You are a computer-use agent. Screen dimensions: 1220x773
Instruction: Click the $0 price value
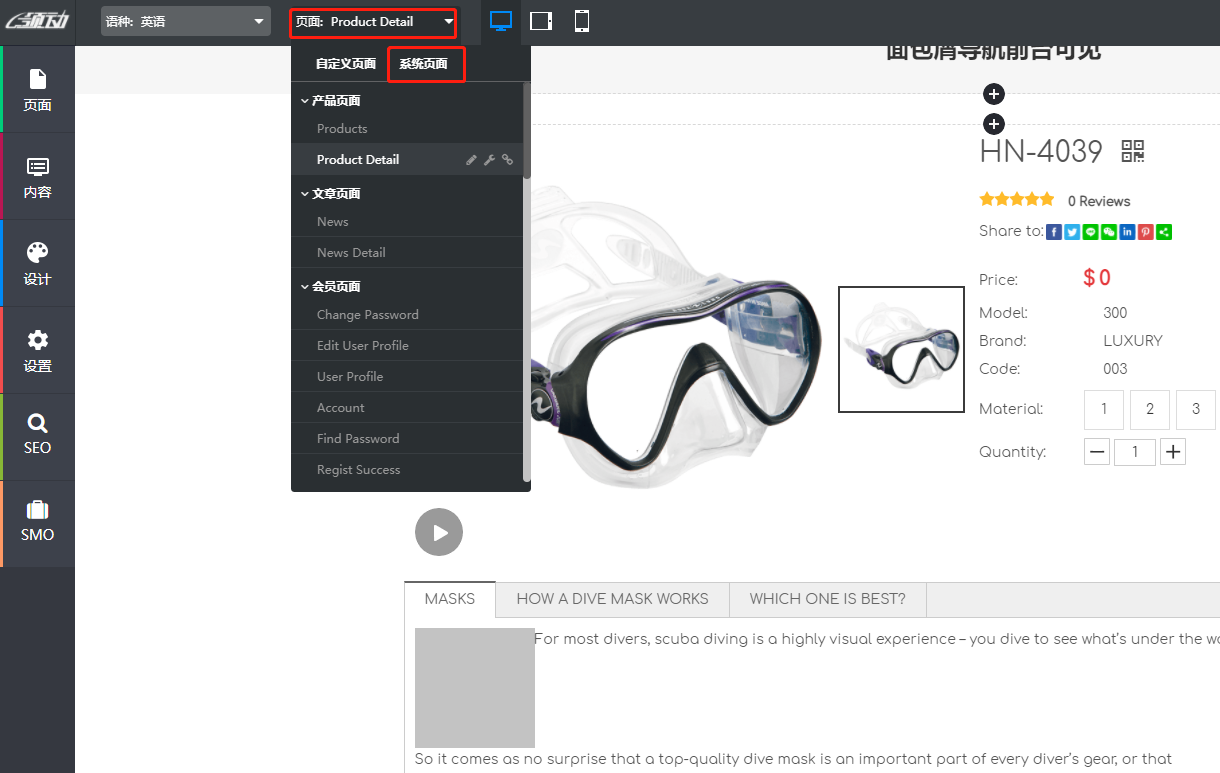coord(1097,278)
